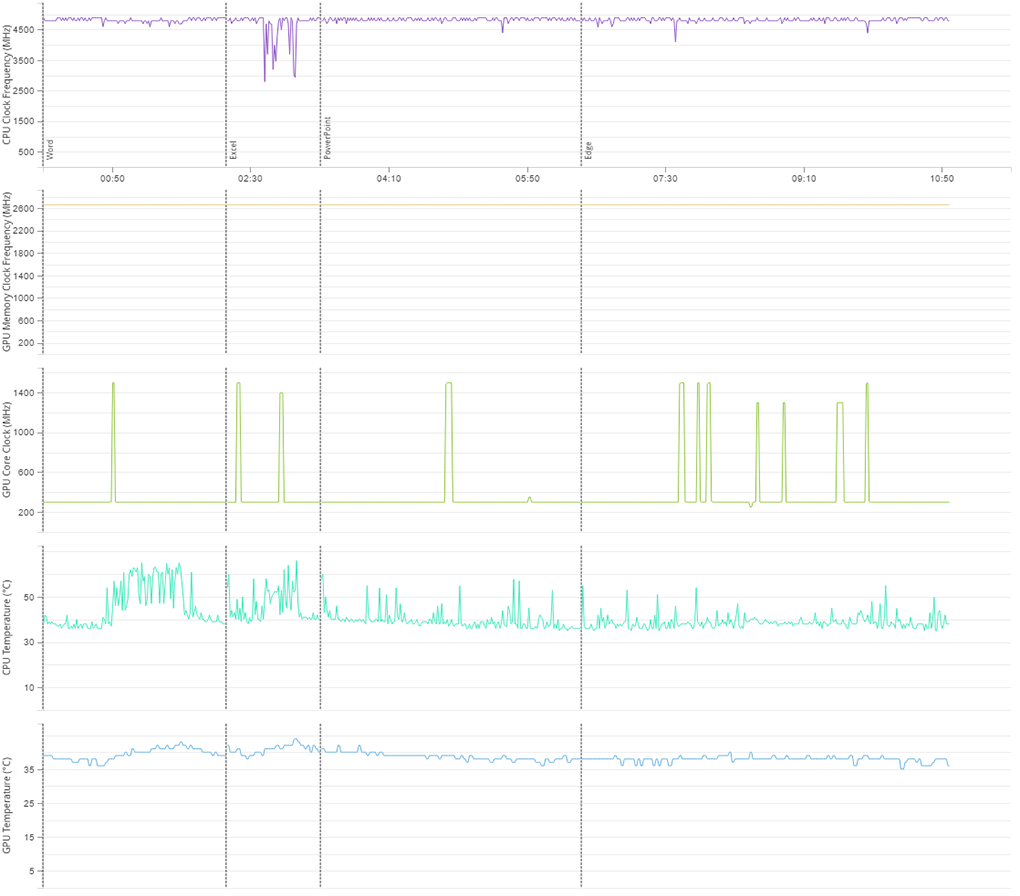Click the 00:50 time tick label

pyautogui.click(x=112, y=178)
